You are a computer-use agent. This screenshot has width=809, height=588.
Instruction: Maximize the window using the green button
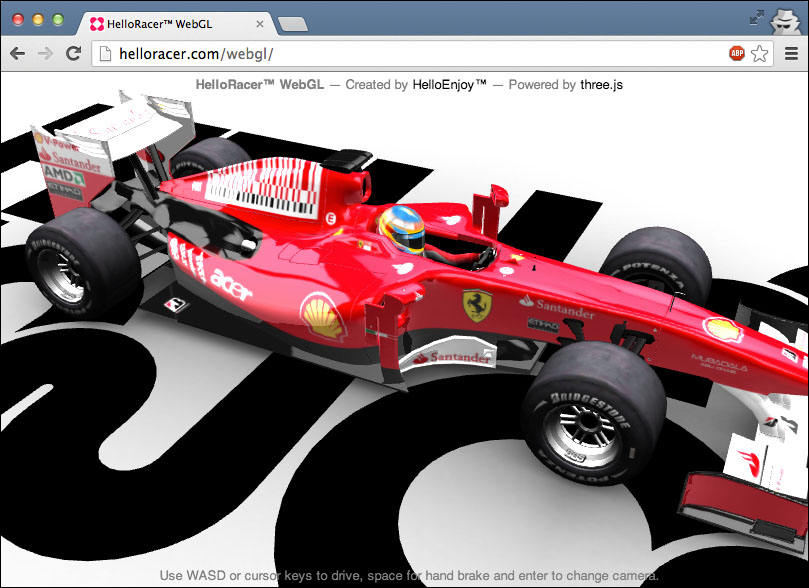(x=58, y=20)
